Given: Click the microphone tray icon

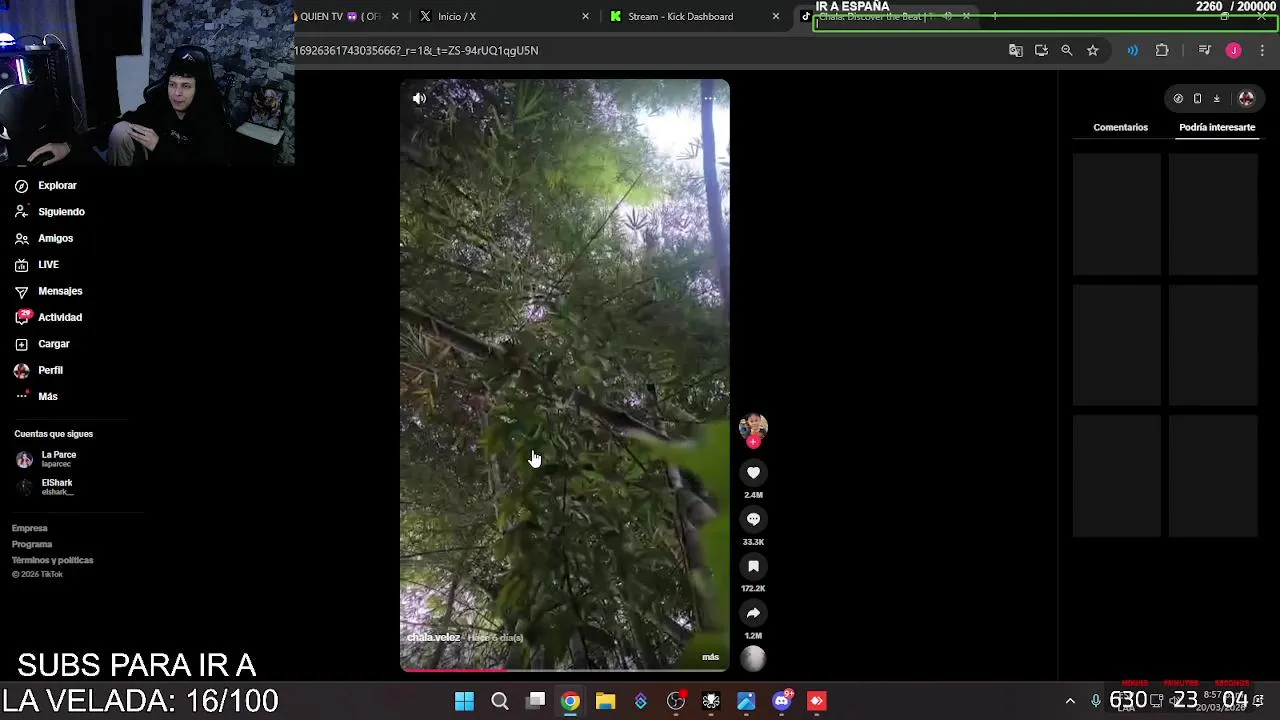Looking at the screenshot, I should (1096, 701).
